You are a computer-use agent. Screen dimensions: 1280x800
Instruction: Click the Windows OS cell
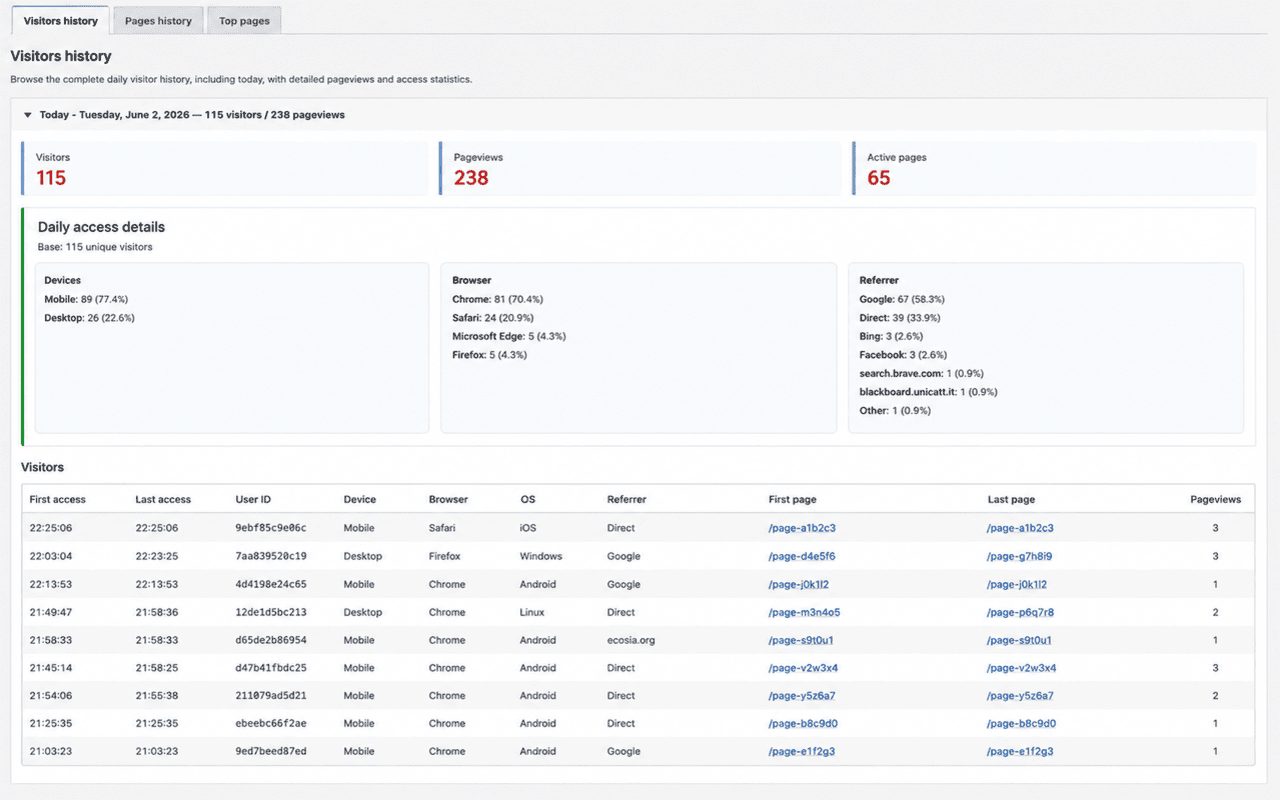pyautogui.click(x=541, y=556)
